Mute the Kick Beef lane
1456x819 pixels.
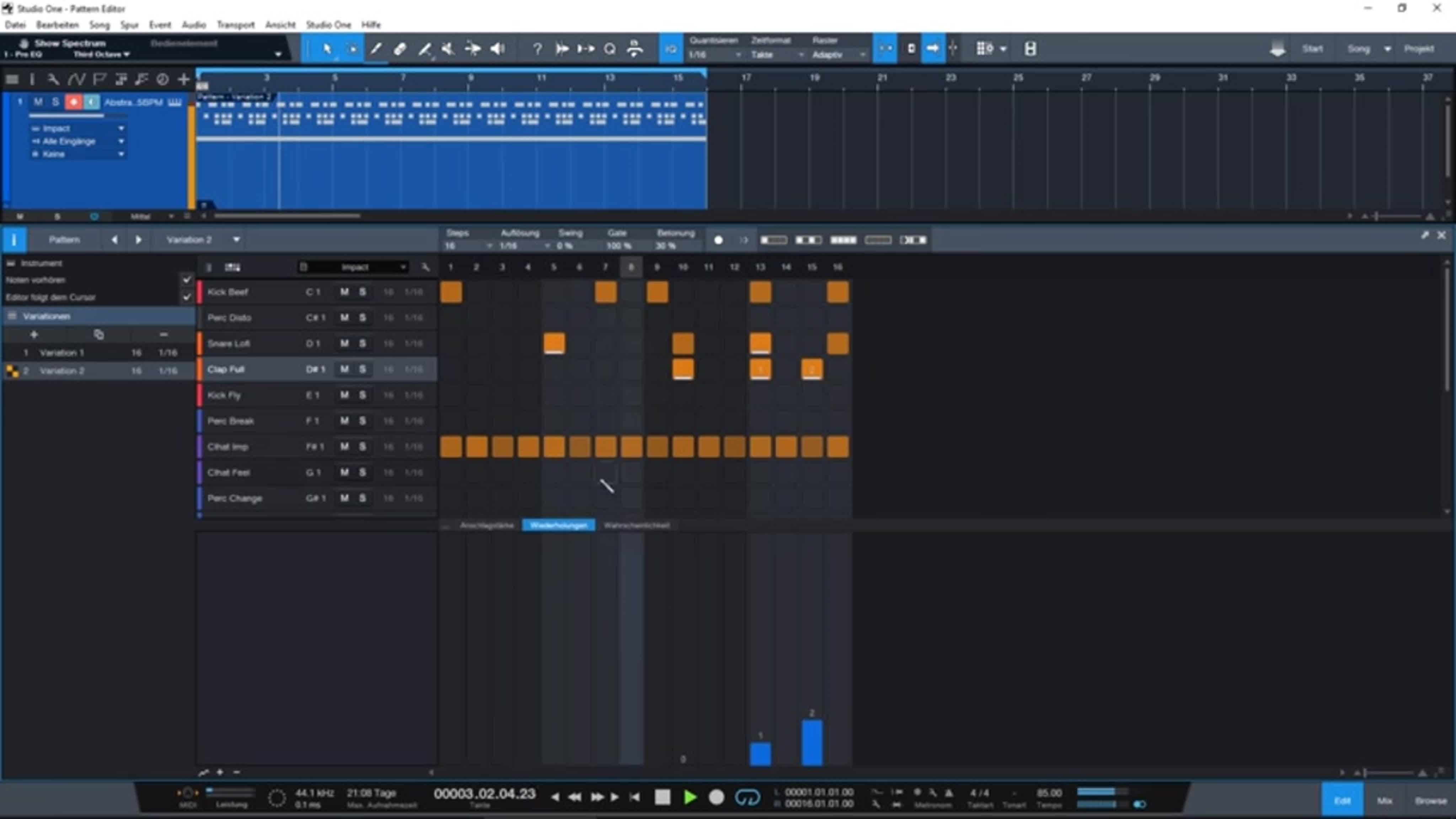click(344, 292)
